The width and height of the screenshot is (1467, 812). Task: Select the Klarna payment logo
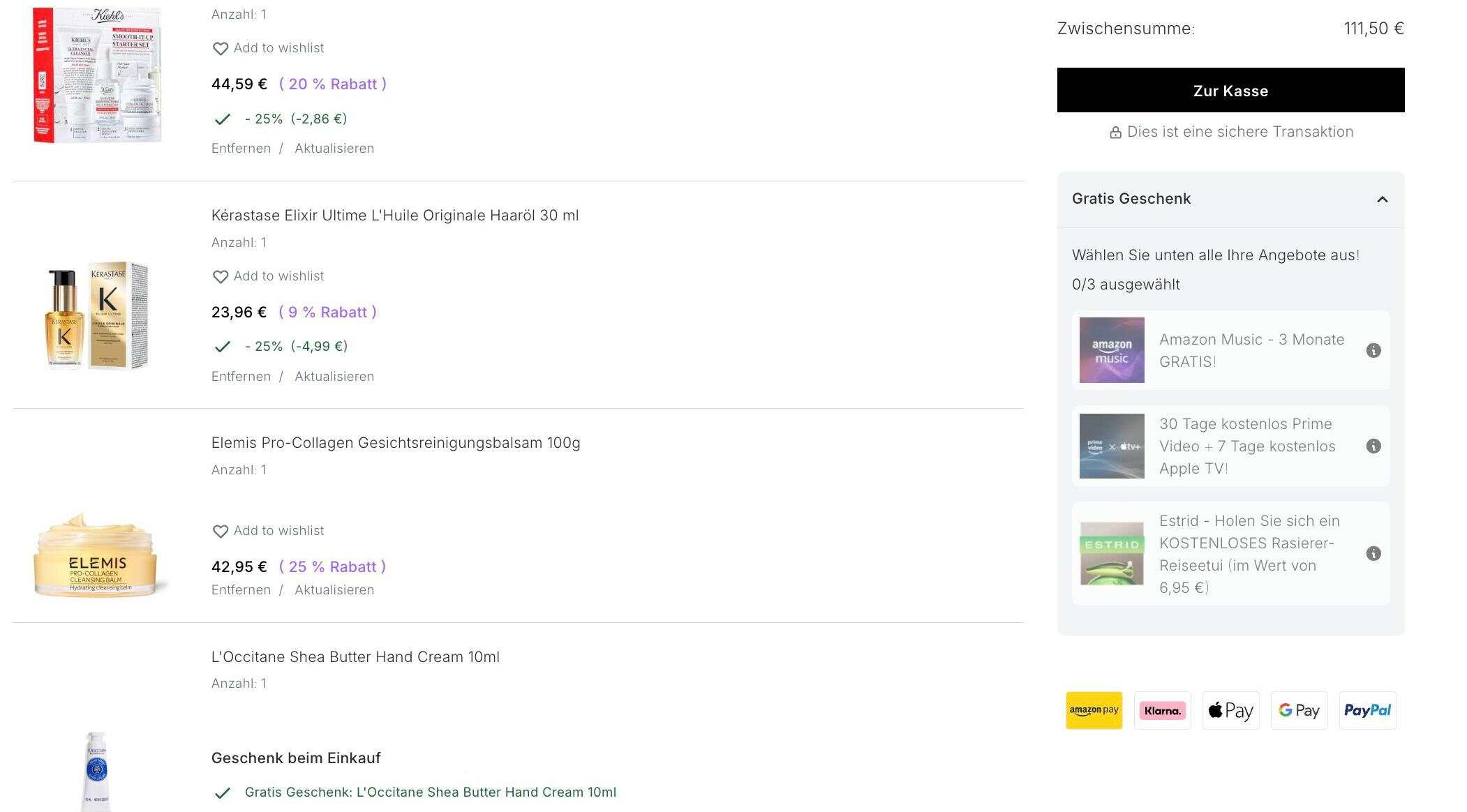point(1162,710)
